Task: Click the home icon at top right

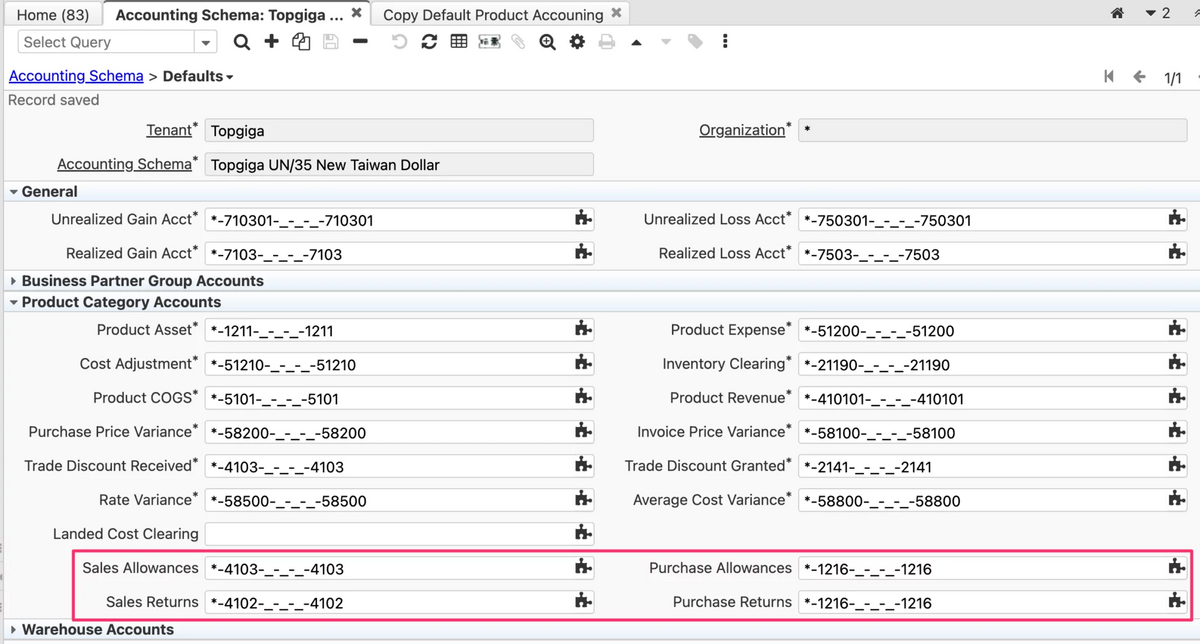Action: pyautogui.click(x=1117, y=14)
